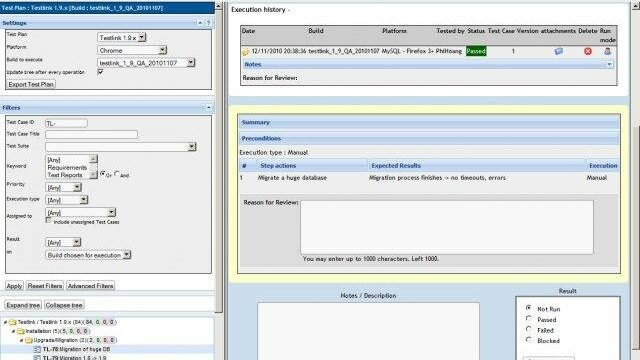Click the red Delete execution icon
Viewport: 640px width, 360px height.
click(x=588, y=51)
